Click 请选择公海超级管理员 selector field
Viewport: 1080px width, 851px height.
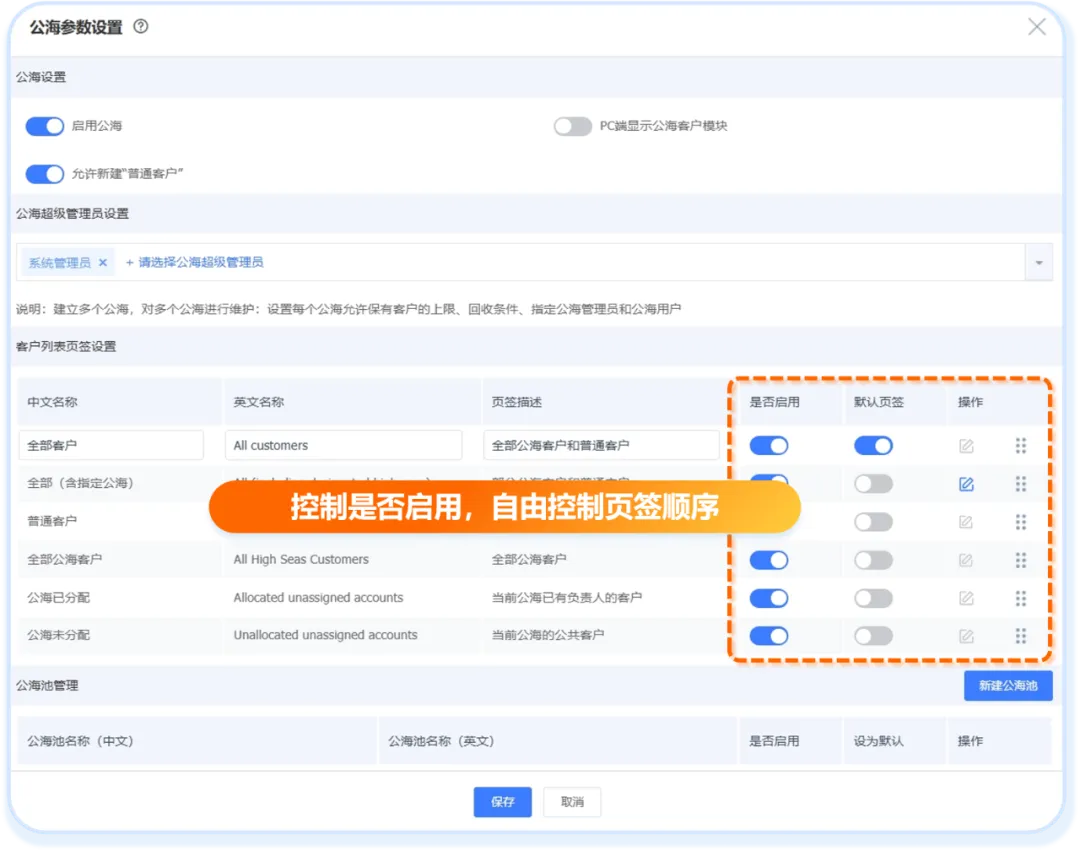(200, 263)
